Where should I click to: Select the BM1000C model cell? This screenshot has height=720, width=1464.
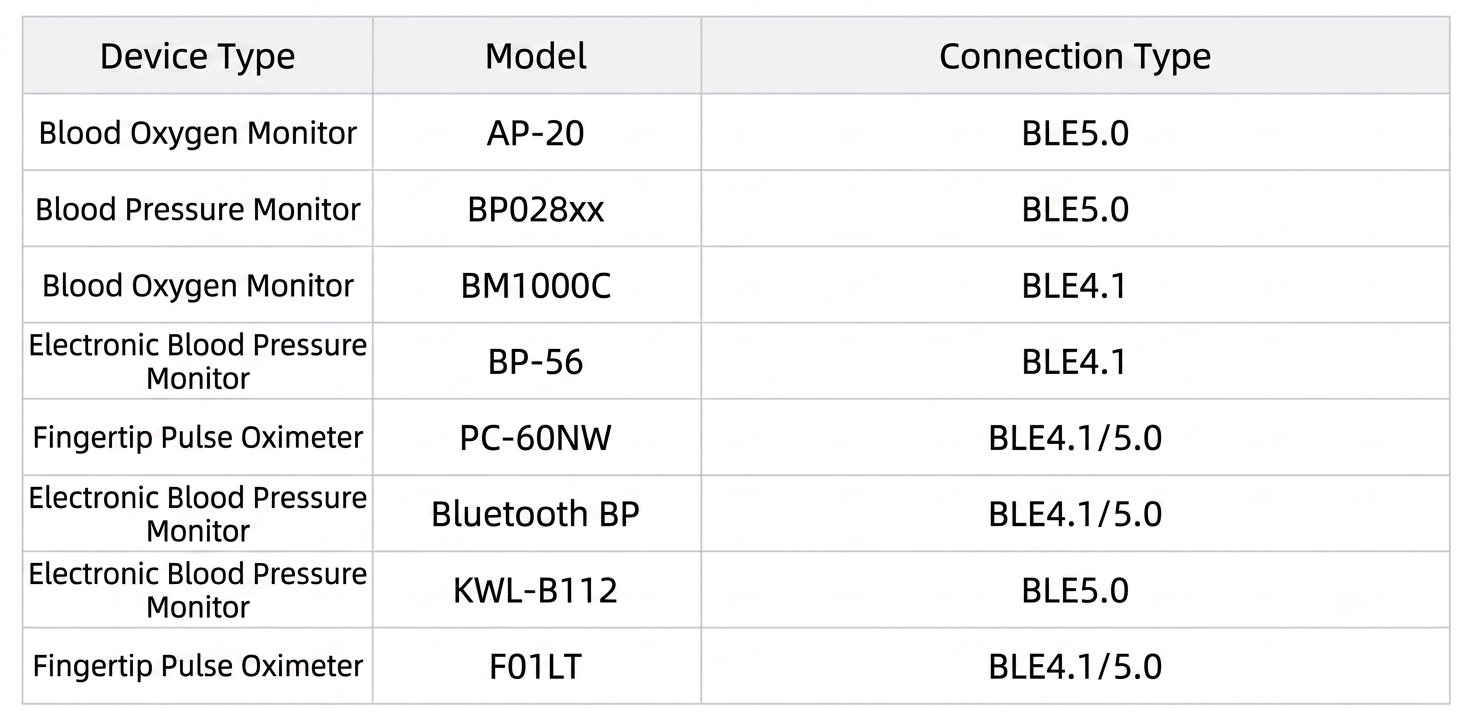point(537,285)
